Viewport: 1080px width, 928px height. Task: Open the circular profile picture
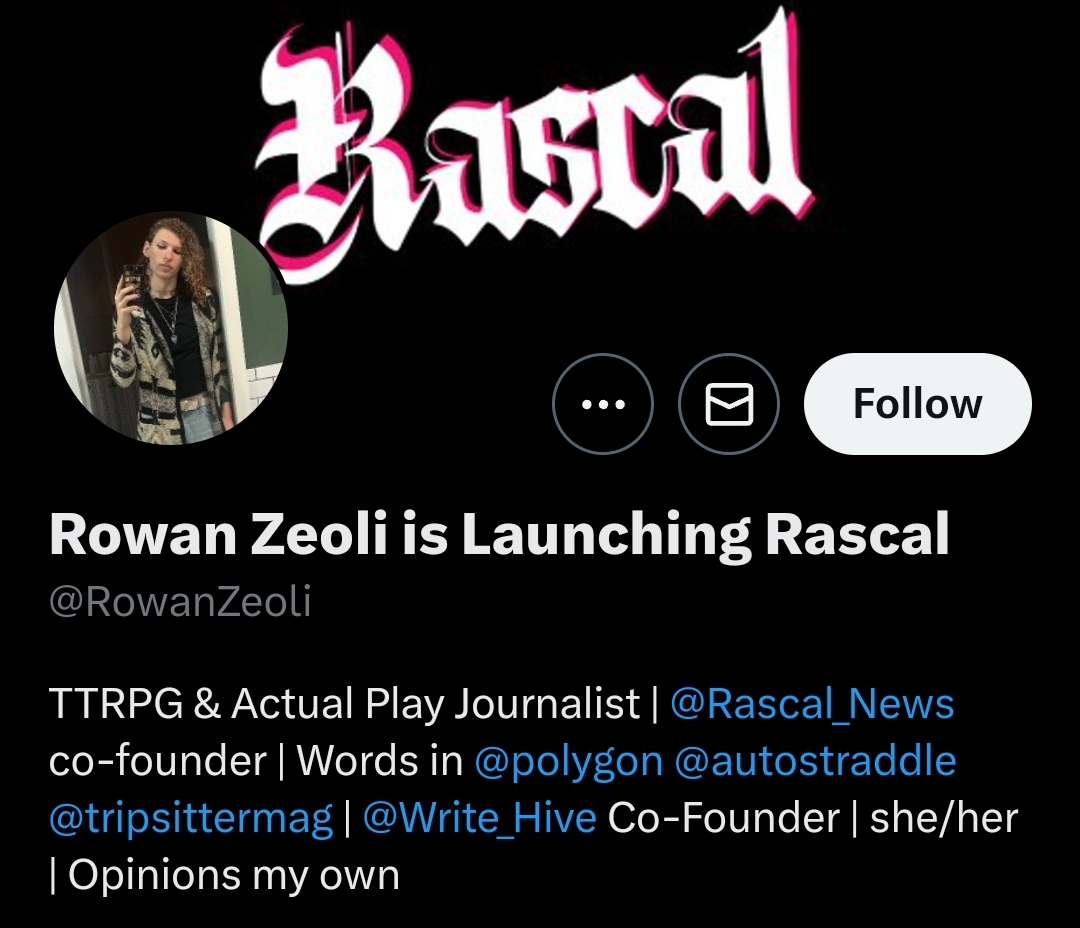(x=171, y=328)
